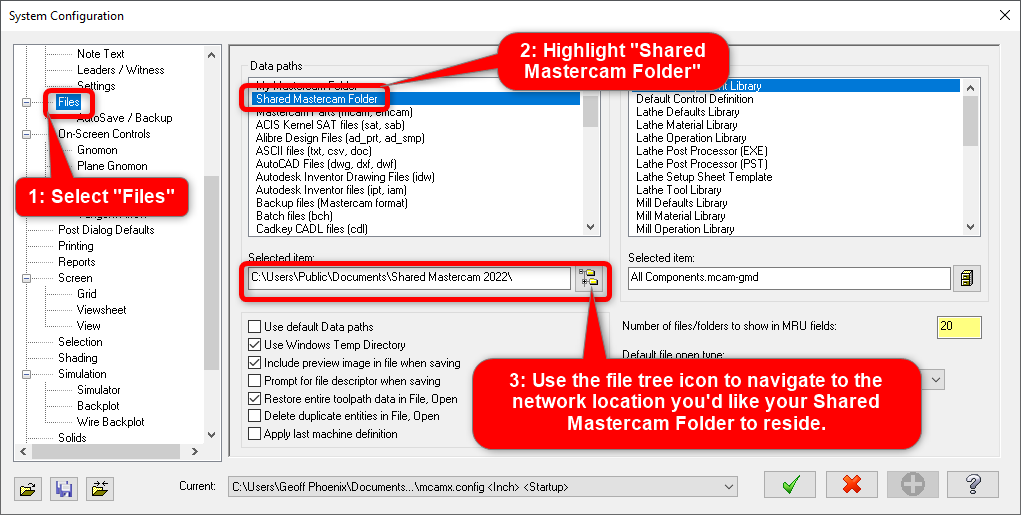Click the MRU fields number box showing 20
Viewport: 1021px width, 515px height.
point(959,327)
